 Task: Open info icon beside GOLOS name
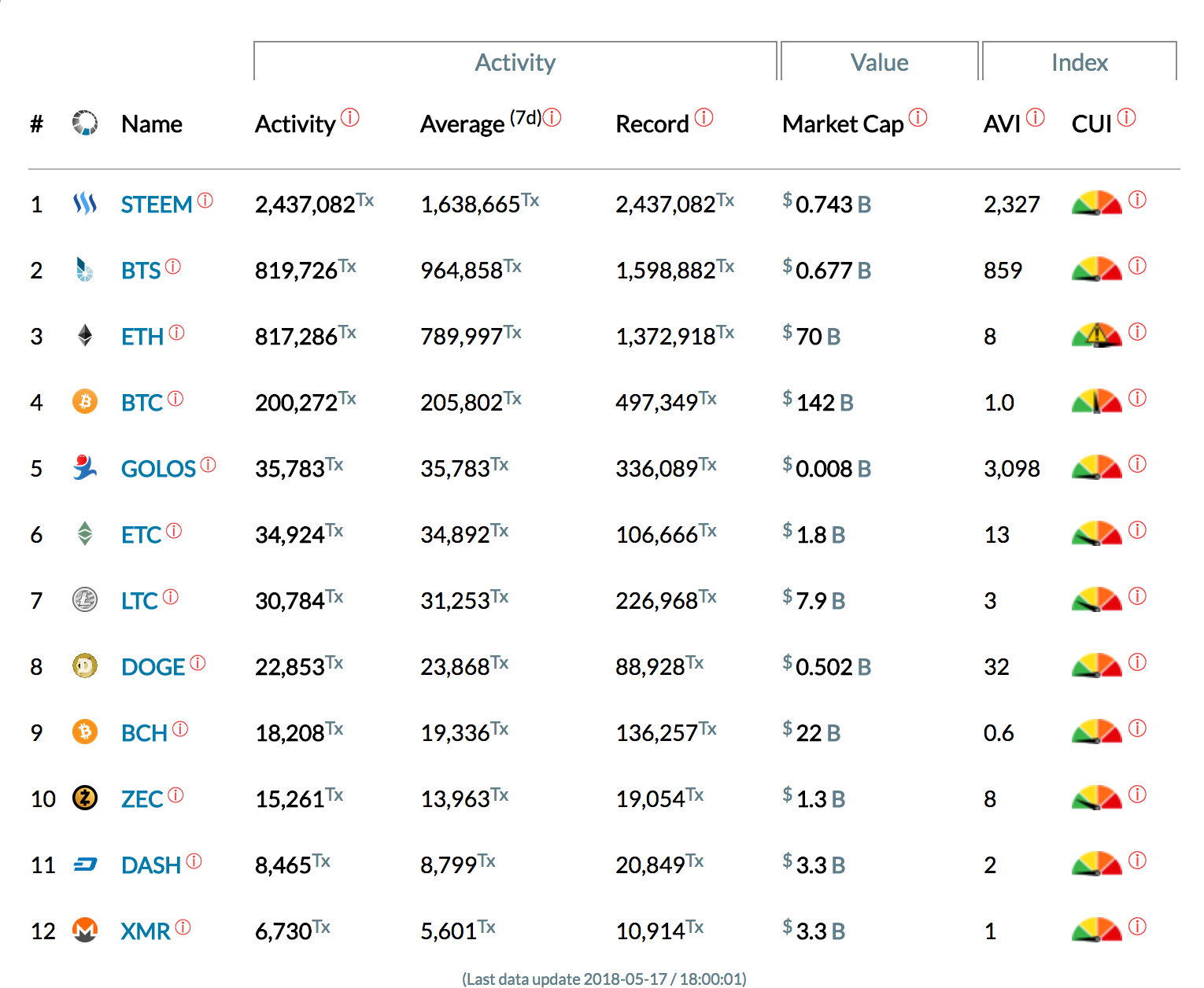(208, 464)
